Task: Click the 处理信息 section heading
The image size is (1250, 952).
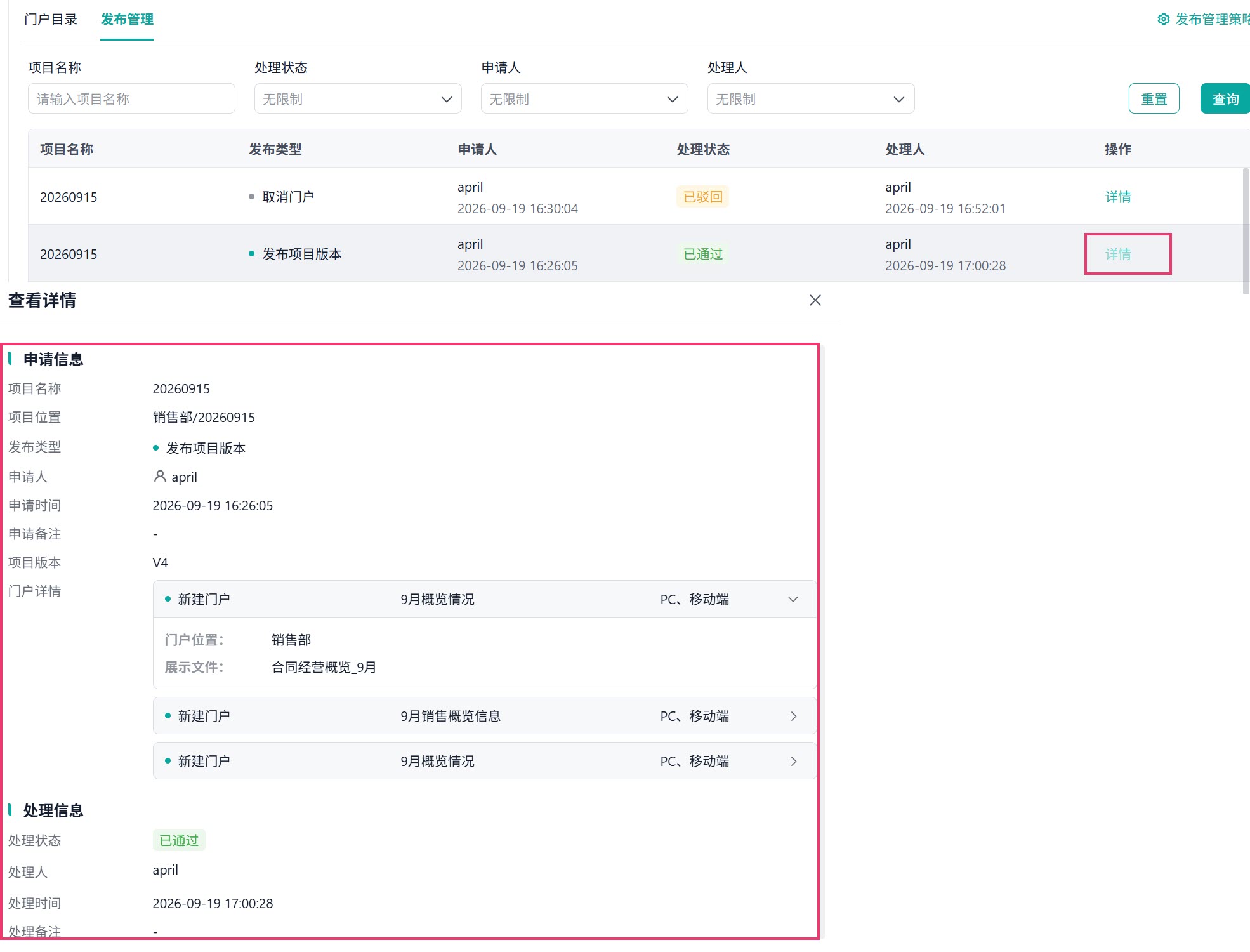Action: [x=53, y=810]
